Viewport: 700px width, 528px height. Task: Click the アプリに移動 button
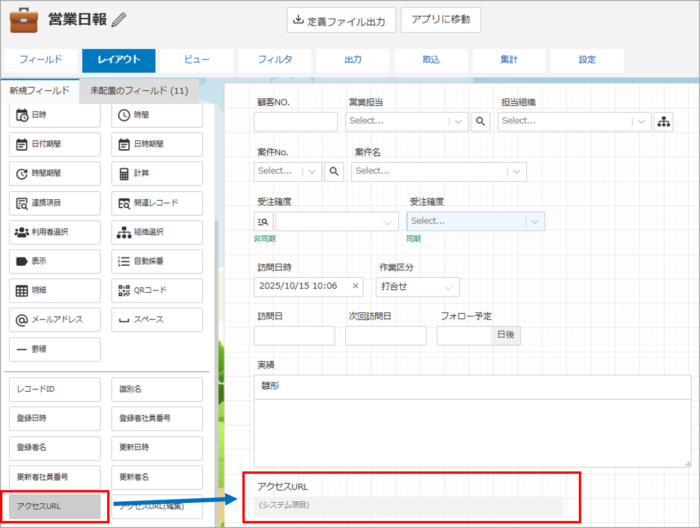(x=441, y=20)
